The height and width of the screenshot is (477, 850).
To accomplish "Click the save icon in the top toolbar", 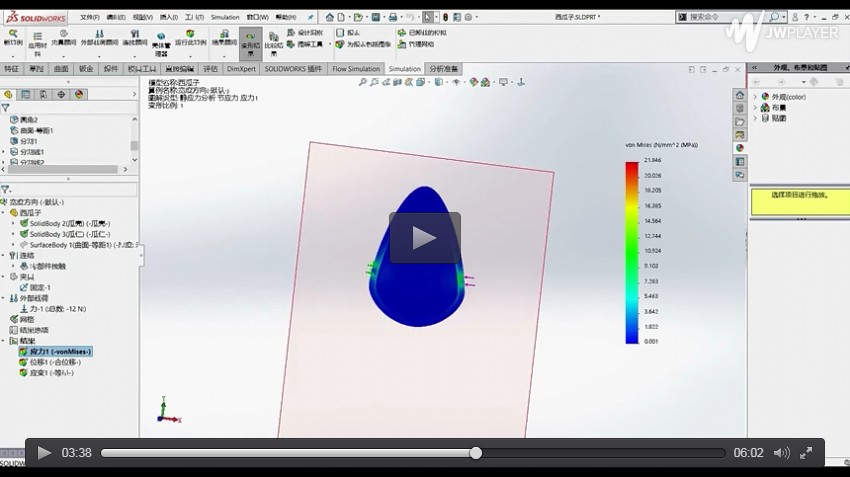I will (x=373, y=17).
